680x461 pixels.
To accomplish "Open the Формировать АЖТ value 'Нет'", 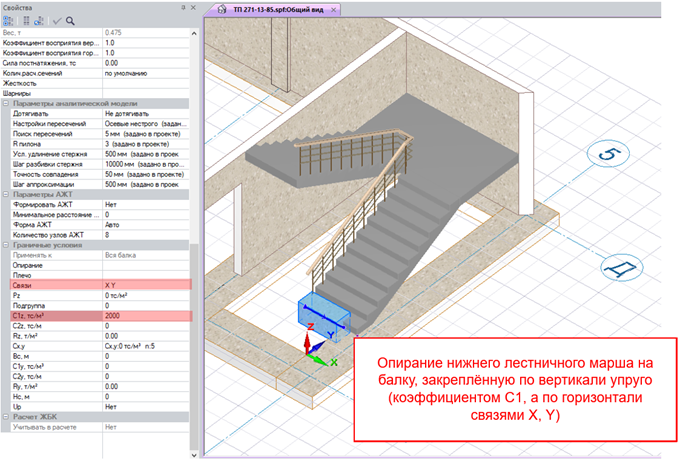I will 146,204.
